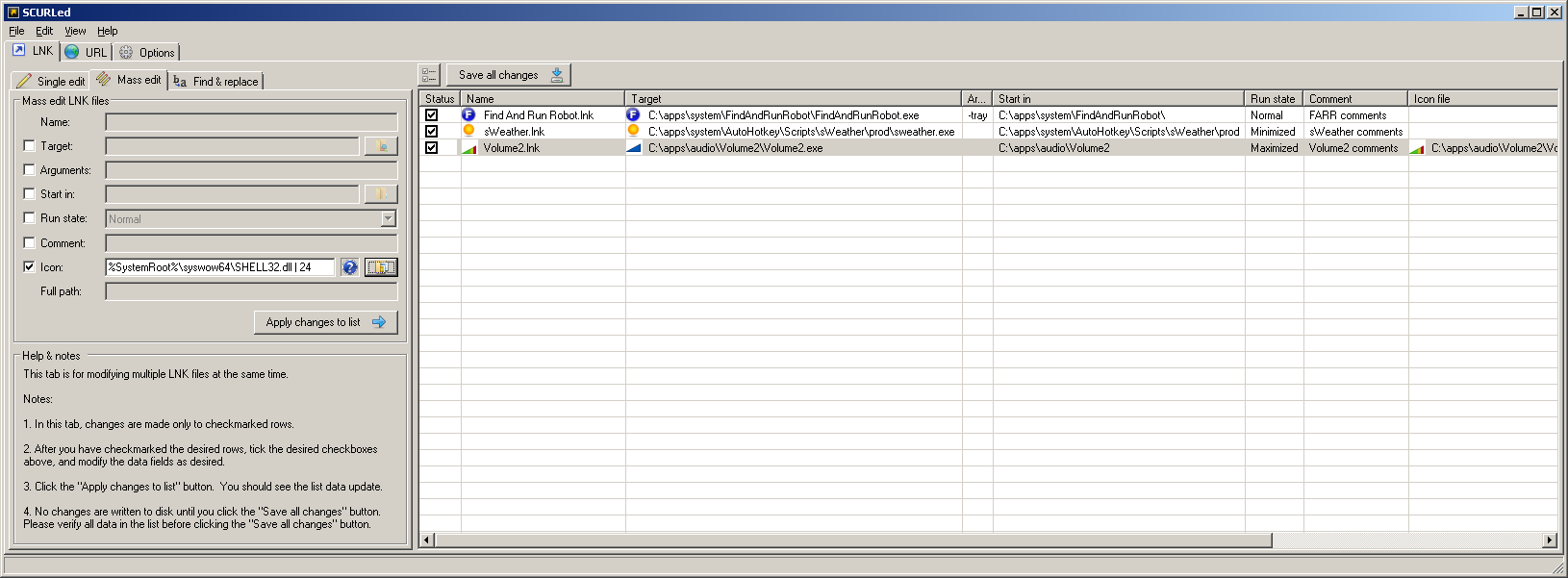
Task: Click the Save all changes button
Action: coord(509,75)
